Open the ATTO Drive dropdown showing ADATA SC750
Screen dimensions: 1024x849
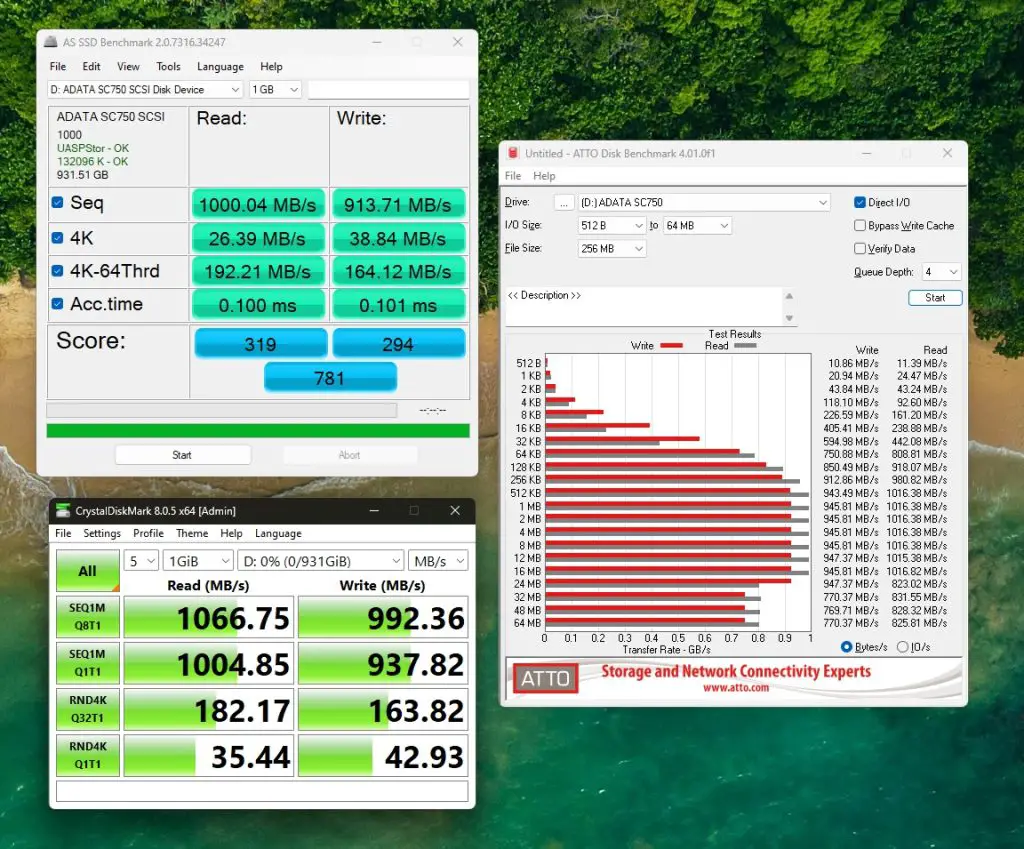pos(704,202)
